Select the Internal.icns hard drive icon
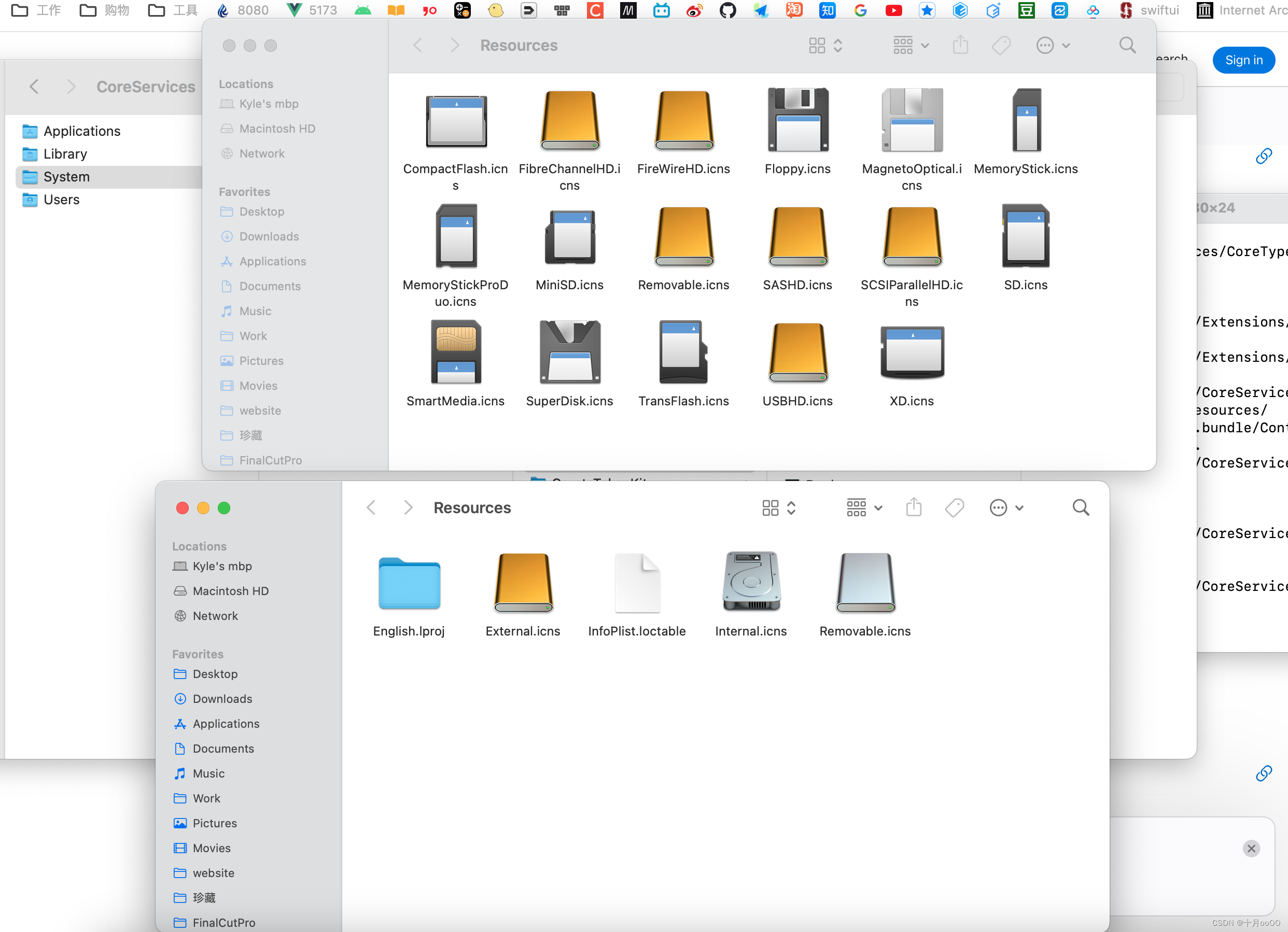The width and height of the screenshot is (1288, 932). click(x=750, y=581)
